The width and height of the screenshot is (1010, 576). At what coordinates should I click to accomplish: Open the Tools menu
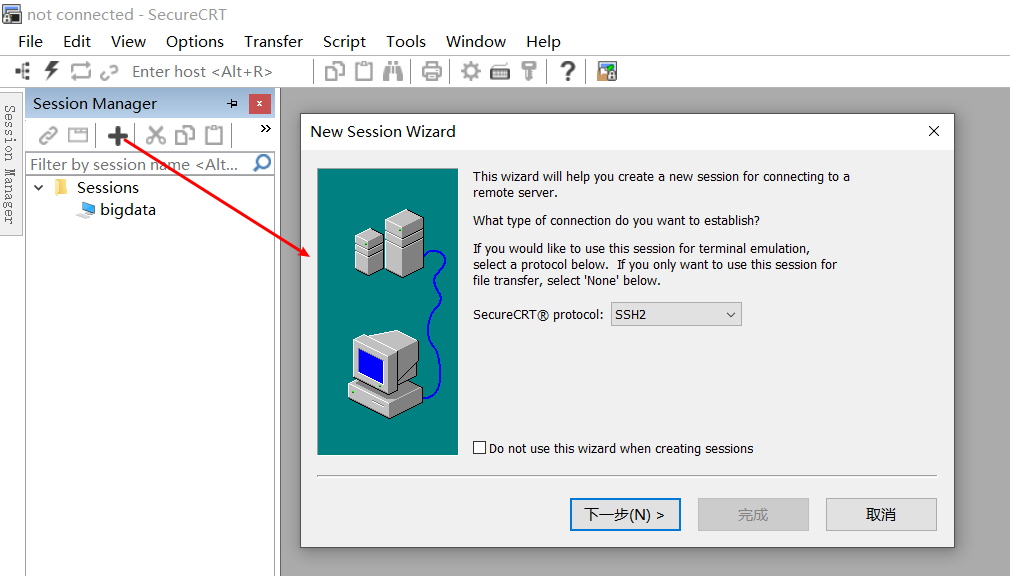[x=406, y=42]
